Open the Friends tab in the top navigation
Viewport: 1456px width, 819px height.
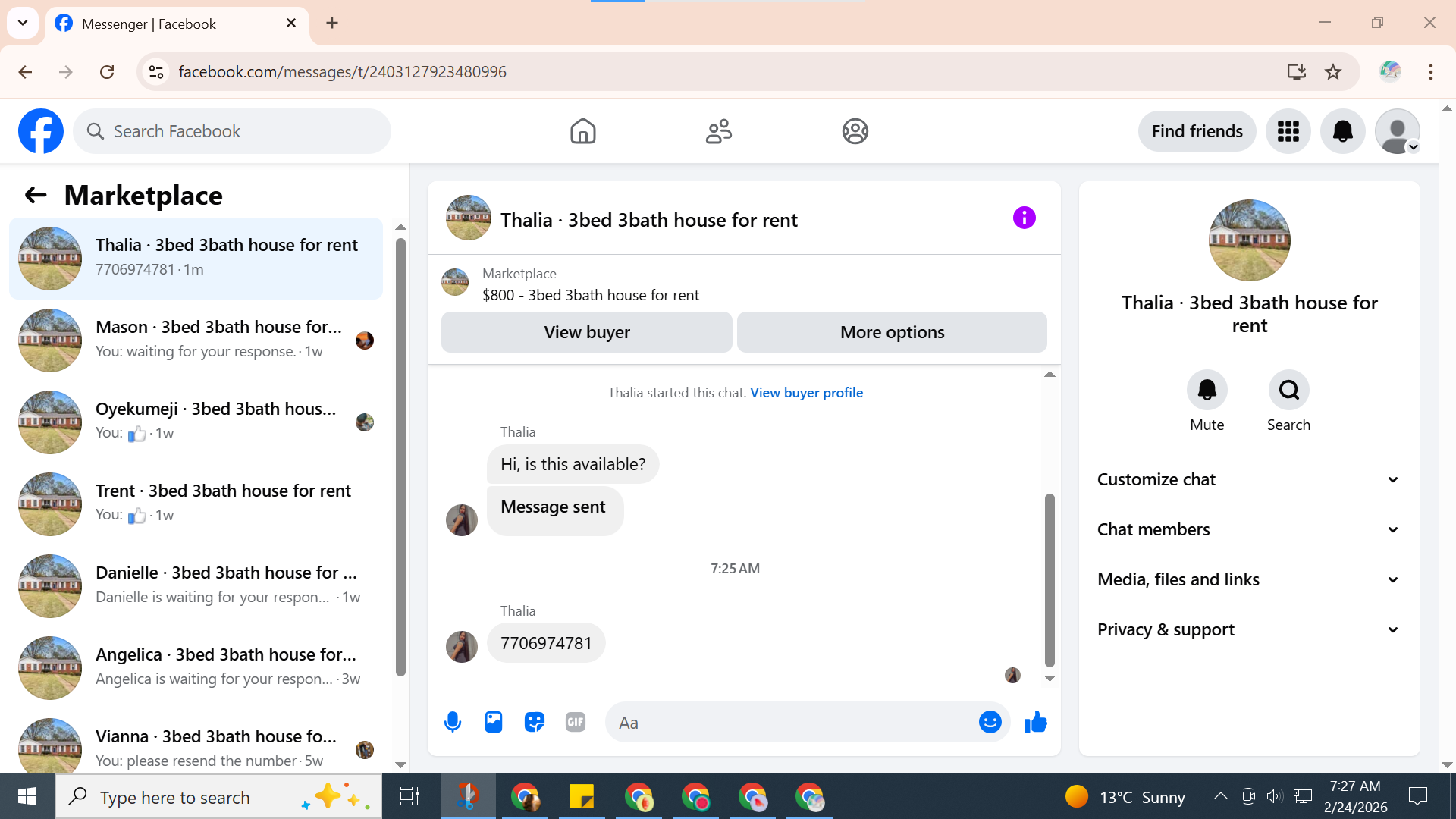718,131
